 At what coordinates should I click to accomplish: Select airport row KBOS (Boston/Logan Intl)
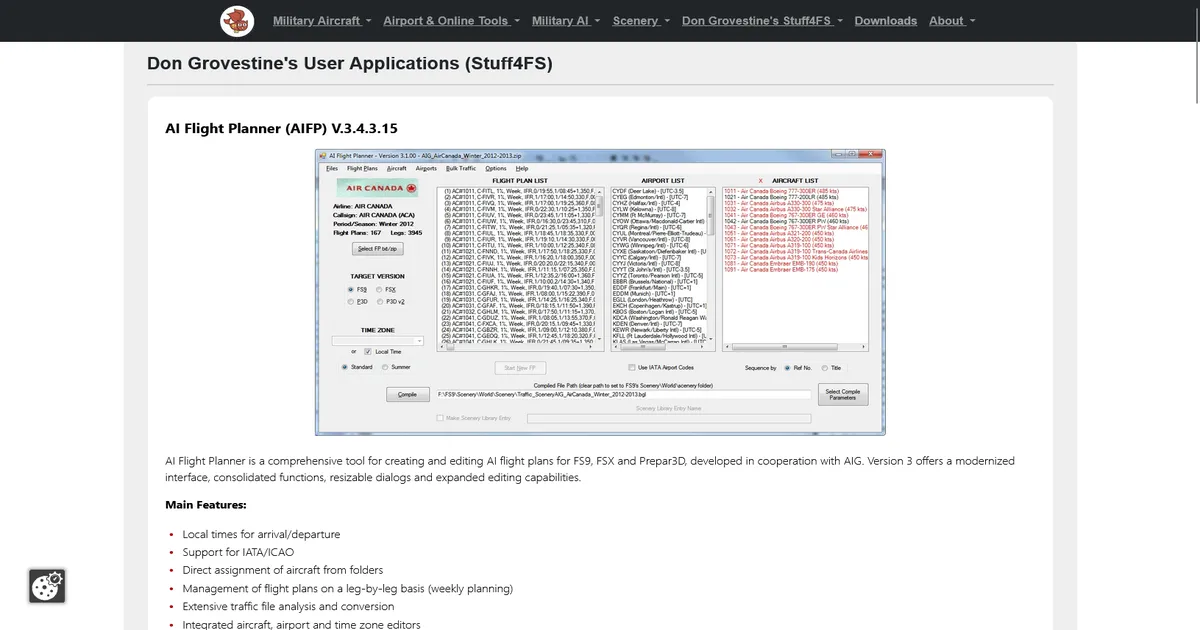pyautogui.click(x=655, y=311)
